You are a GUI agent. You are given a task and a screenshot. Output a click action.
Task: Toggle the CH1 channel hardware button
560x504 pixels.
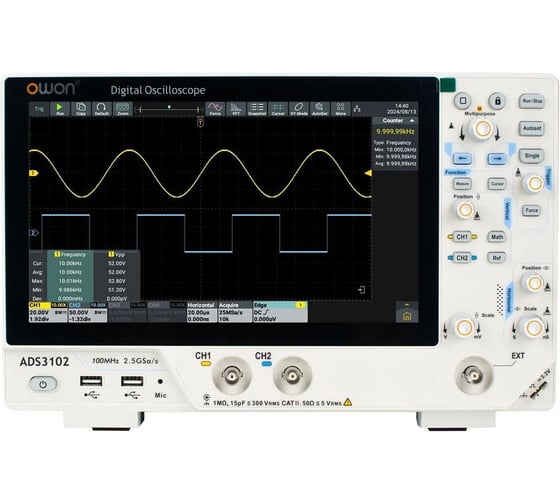[462, 237]
